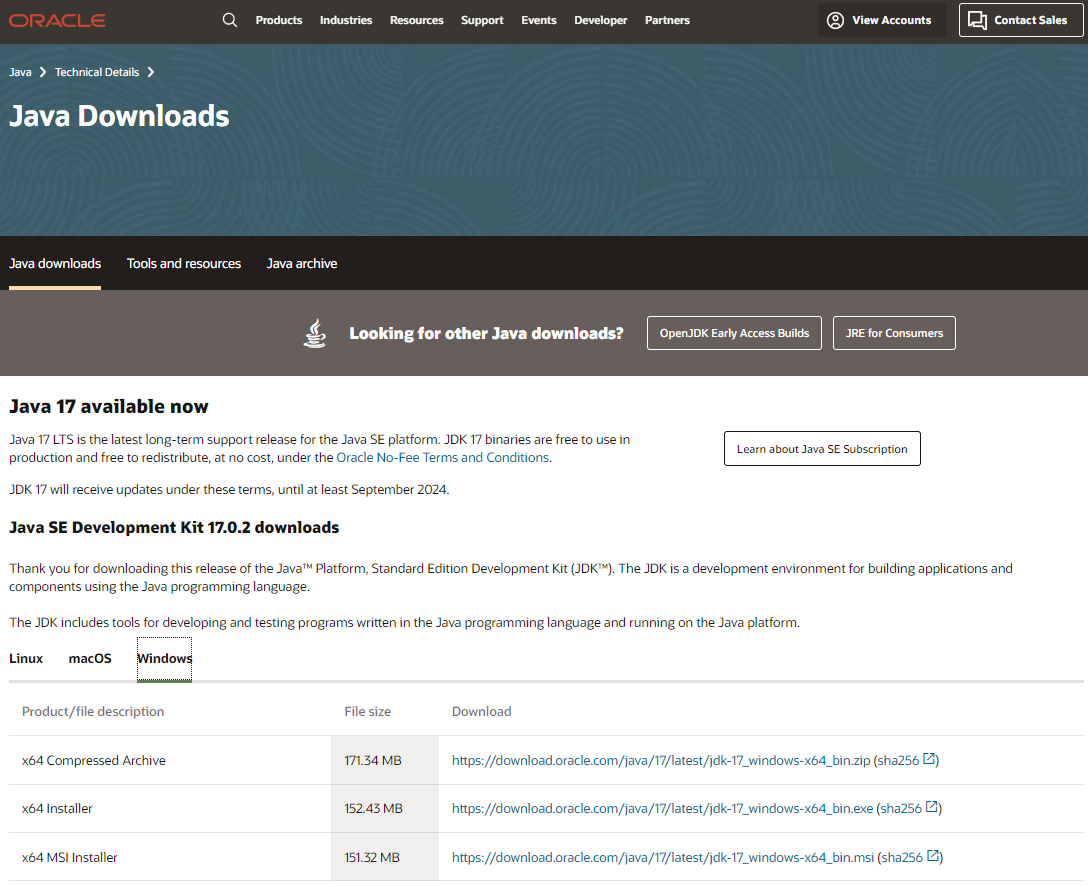The height and width of the screenshot is (886, 1088).
Task: Open sha256 link for MSI installer
Action: pos(903,858)
